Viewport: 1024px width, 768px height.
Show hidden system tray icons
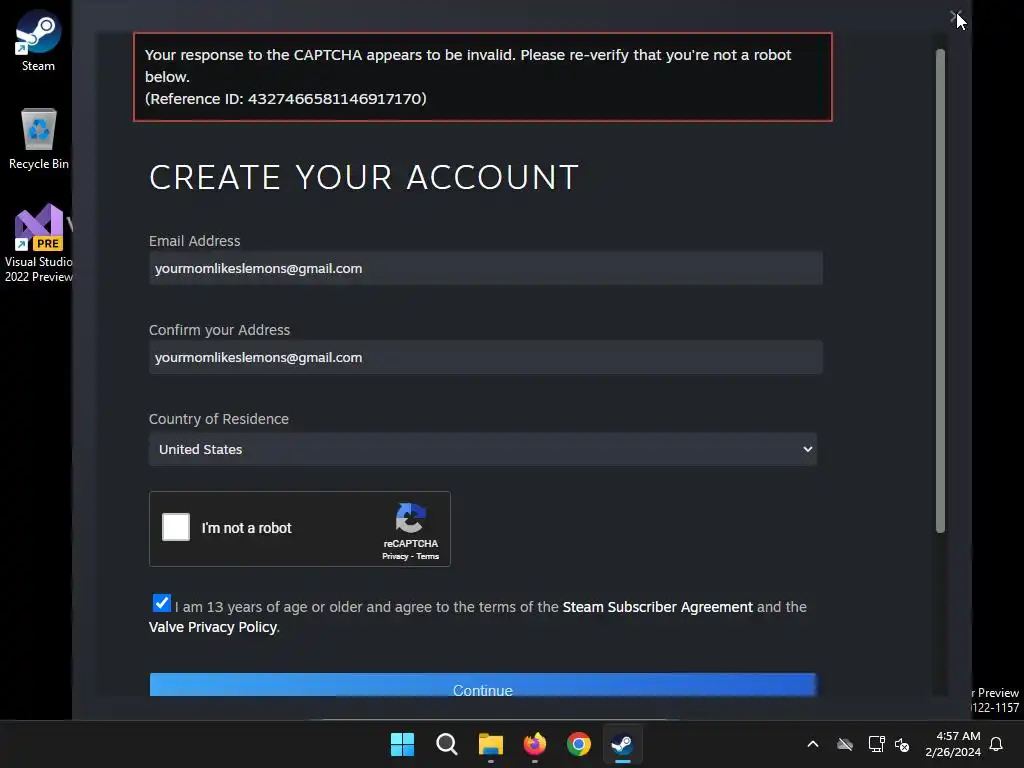pyautogui.click(x=813, y=744)
